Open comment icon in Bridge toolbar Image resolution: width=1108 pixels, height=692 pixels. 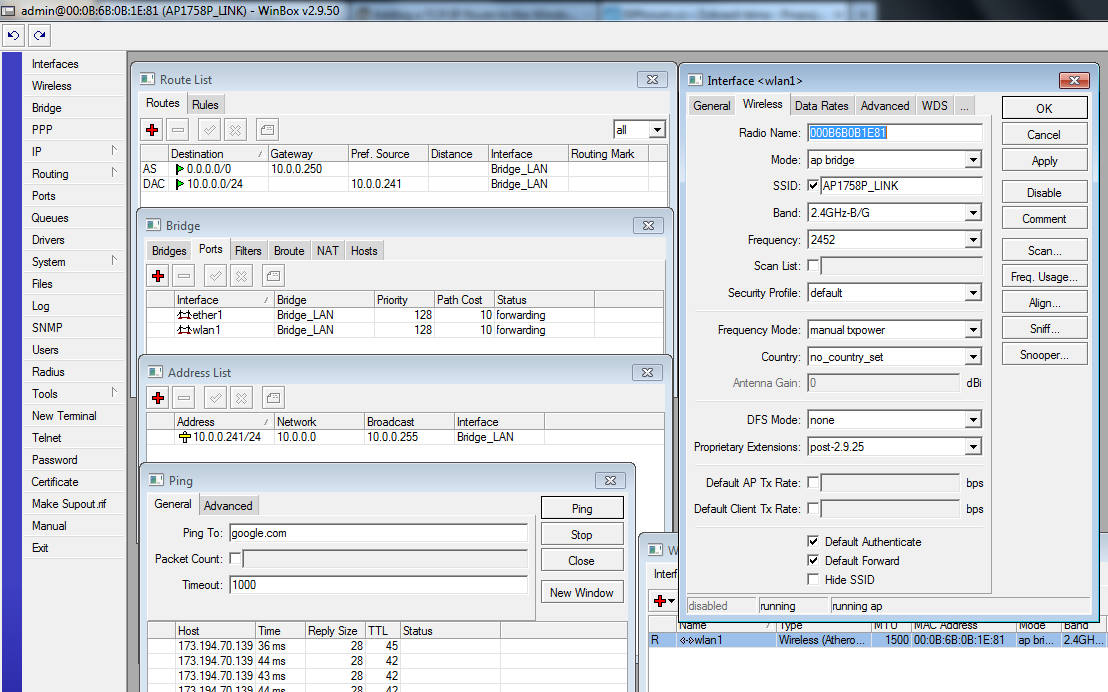273,276
